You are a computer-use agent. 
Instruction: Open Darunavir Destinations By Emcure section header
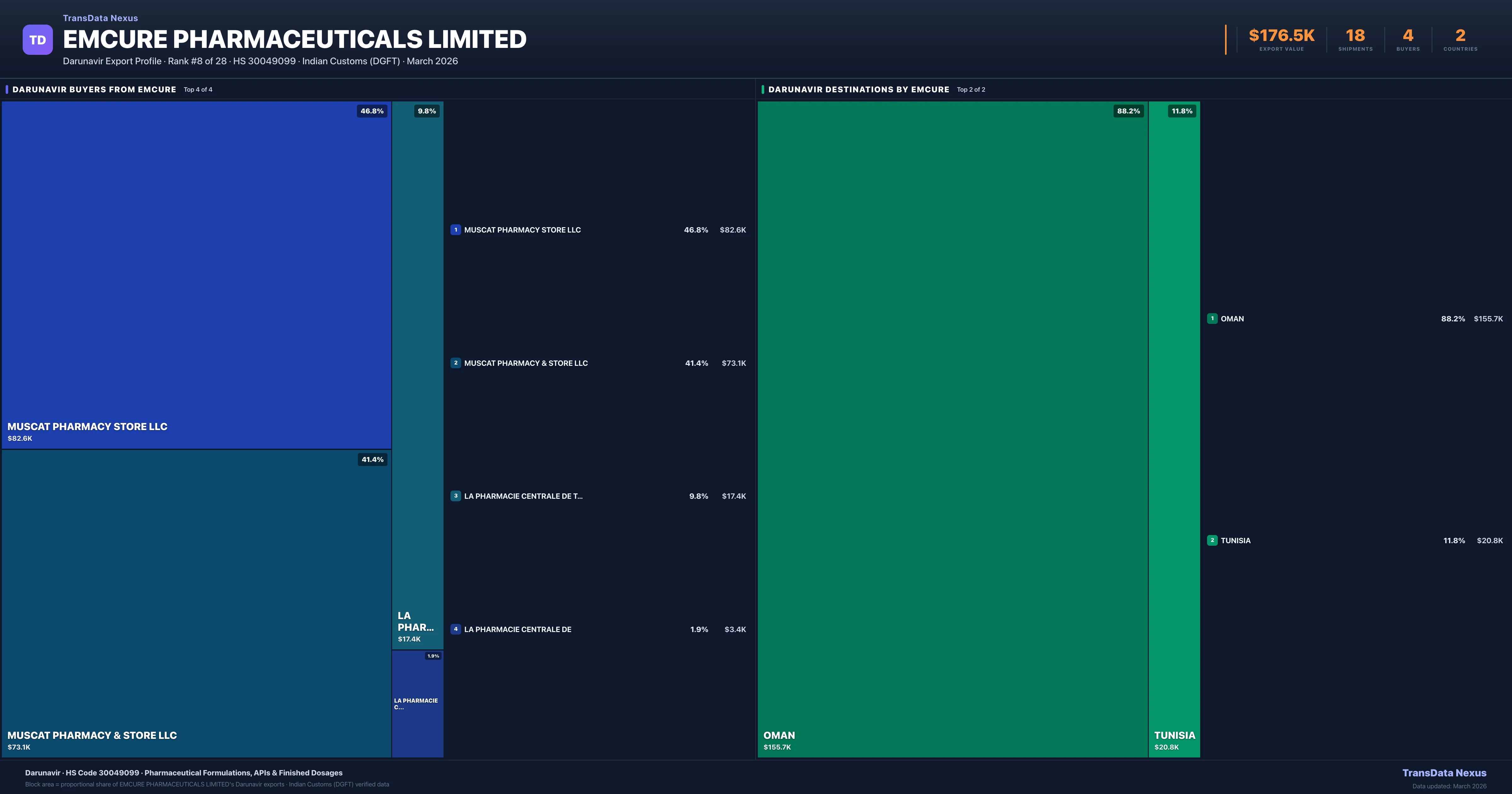pyautogui.click(x=858, y=89)
